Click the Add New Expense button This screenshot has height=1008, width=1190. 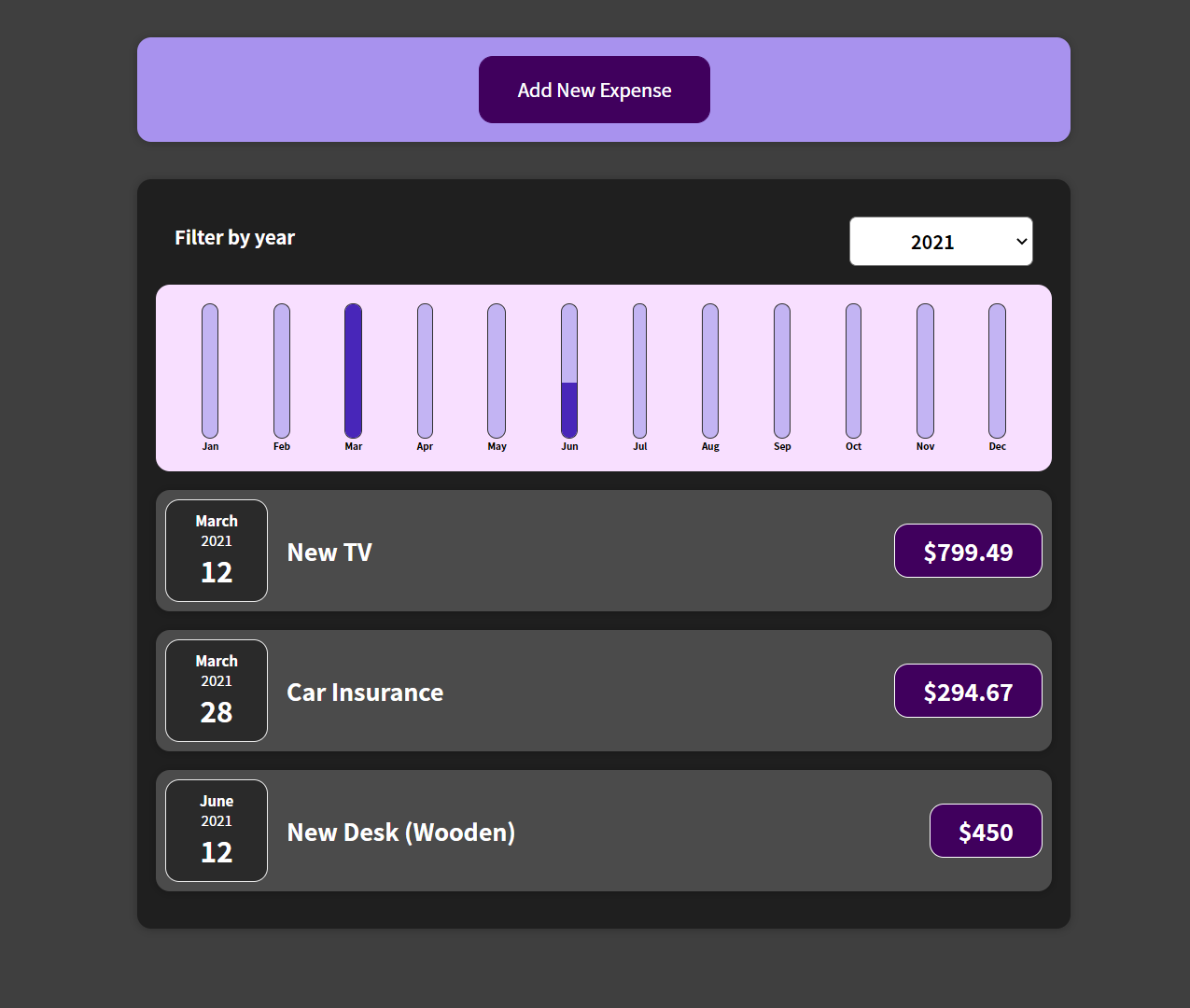(x=594, y=90)
